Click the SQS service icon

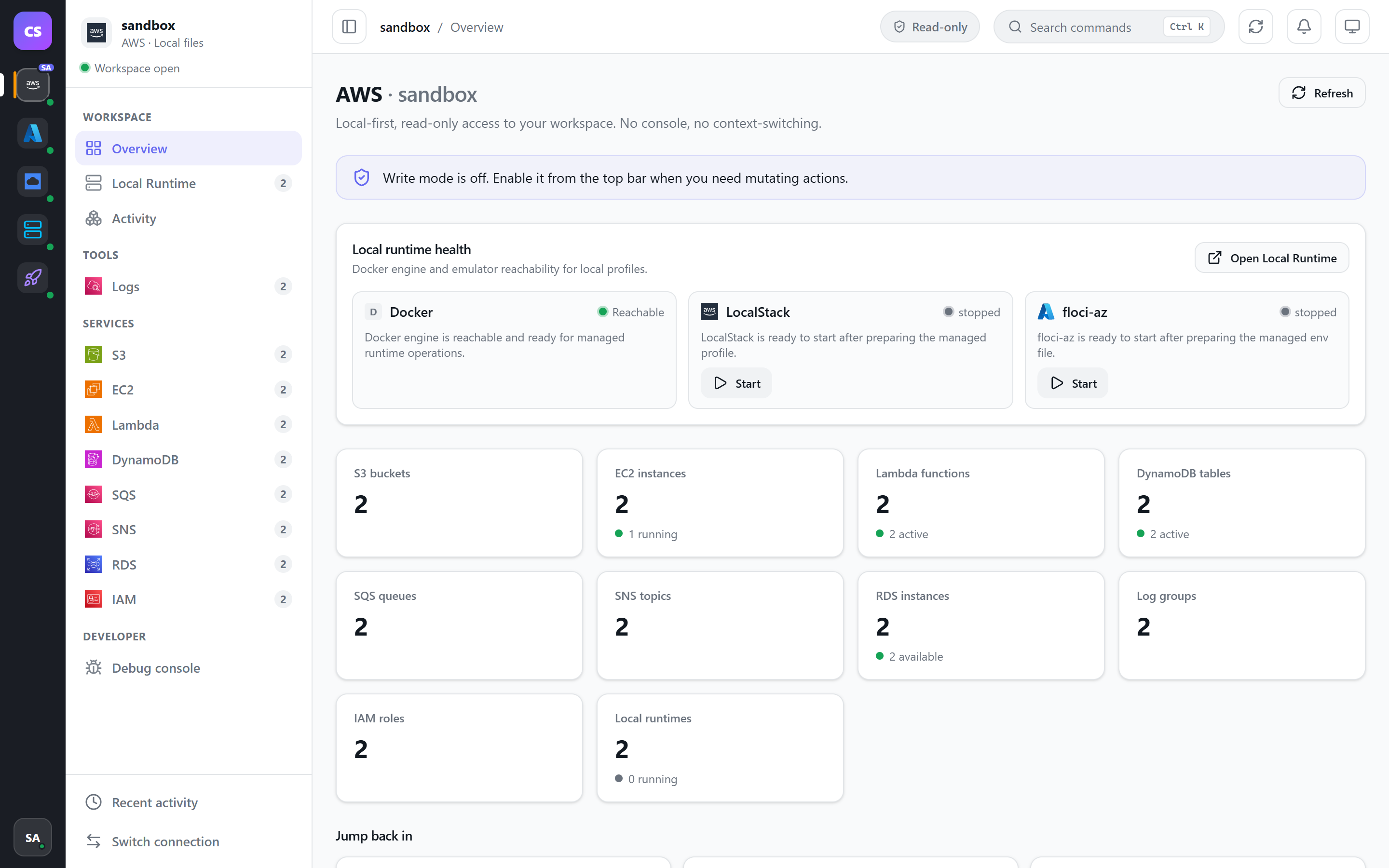pyautogui.click(x=94, y=494)
